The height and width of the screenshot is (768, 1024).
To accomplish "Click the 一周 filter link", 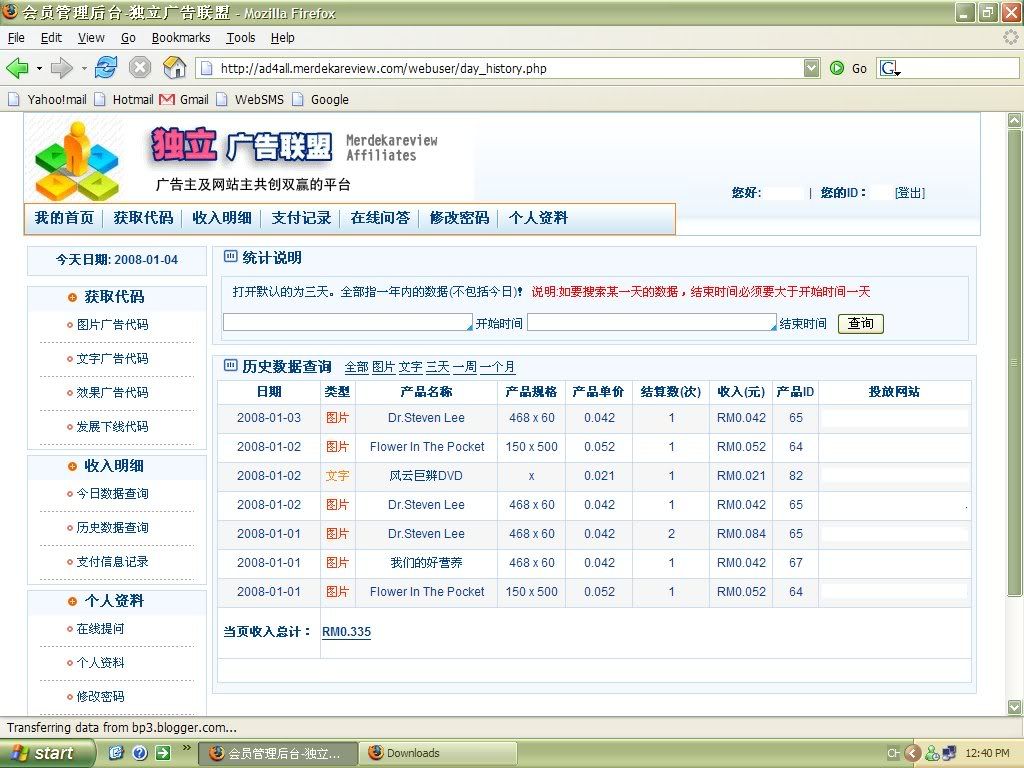I will point(464,367).
